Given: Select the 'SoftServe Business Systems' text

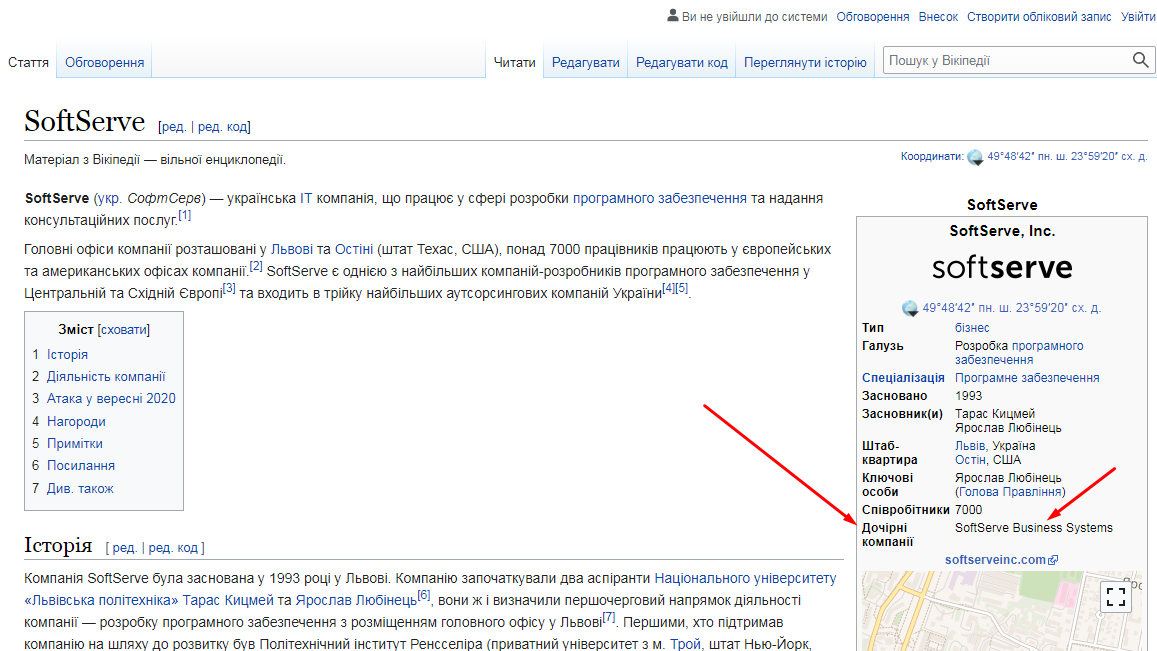Looking at the screenshot, I should [x=1034, y=528].
